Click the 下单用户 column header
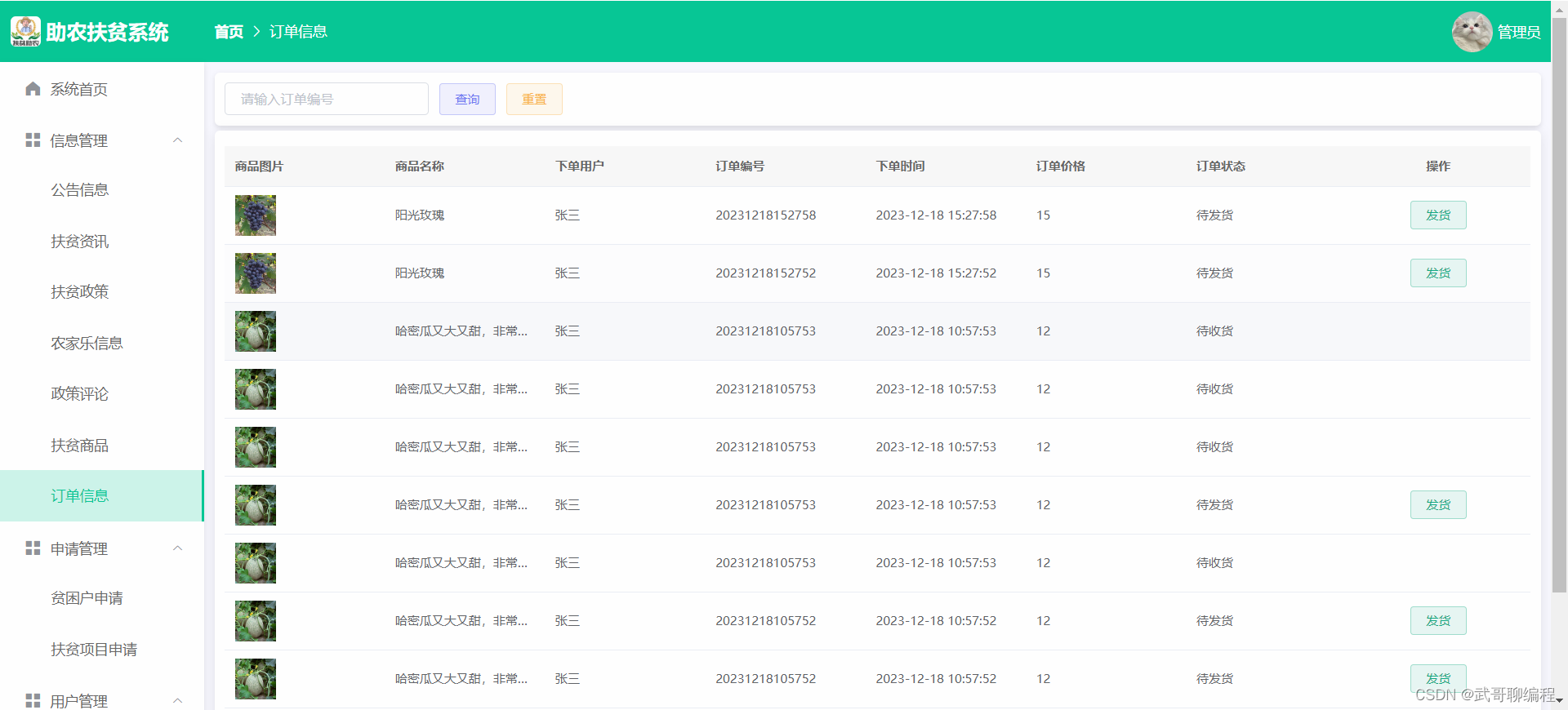 click(580, 166)
